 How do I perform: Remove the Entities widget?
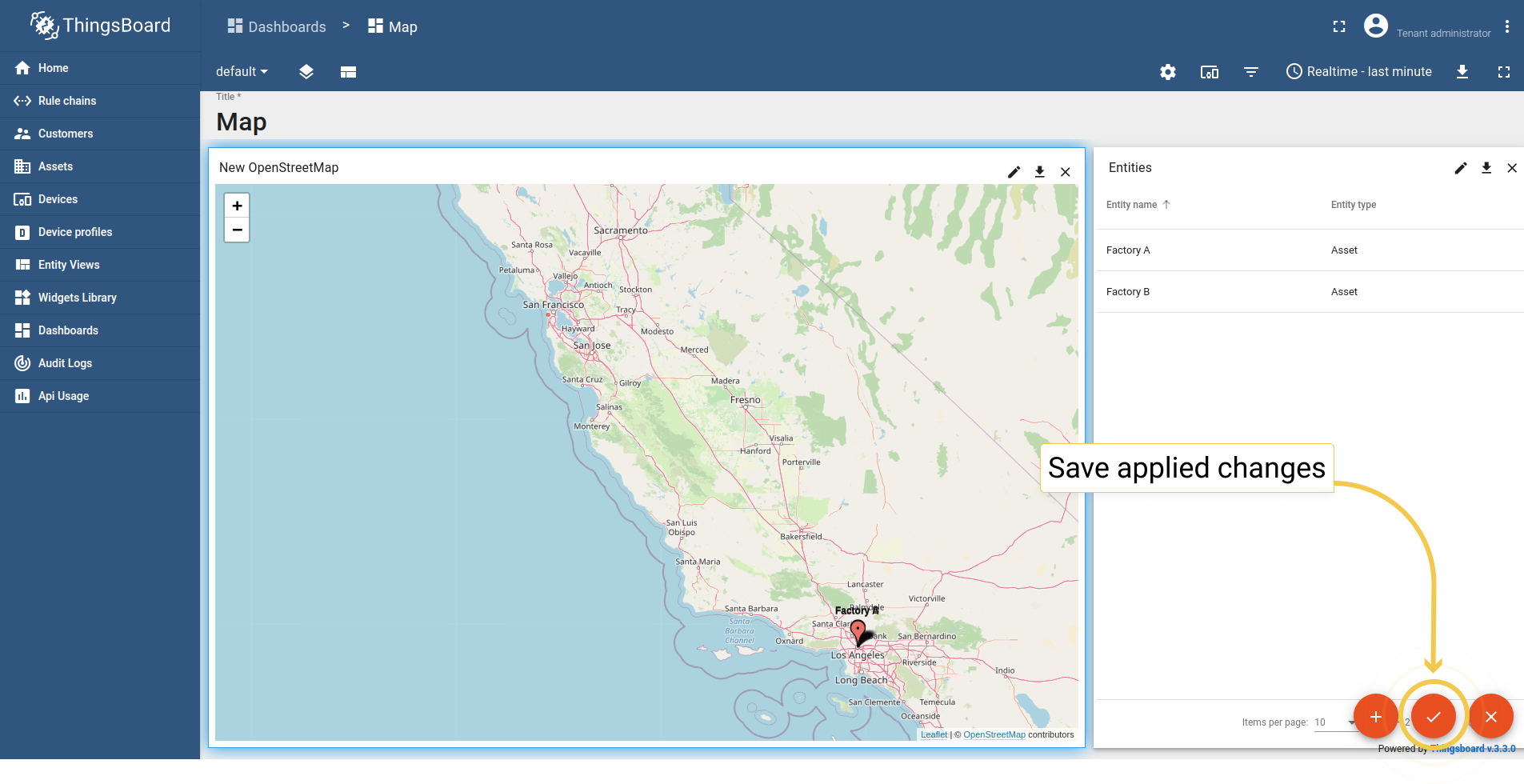click(1512, 168)
